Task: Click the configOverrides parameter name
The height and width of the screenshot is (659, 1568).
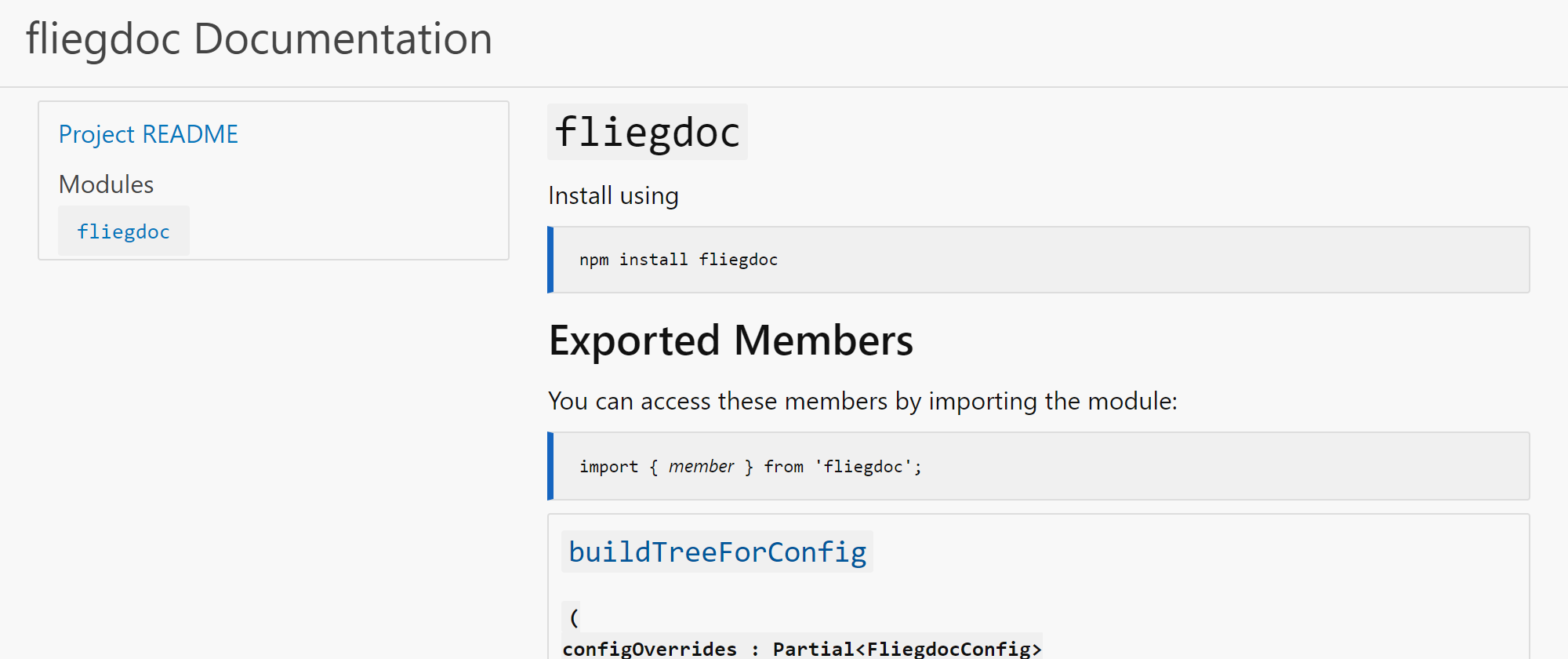Action: (649, 649)
